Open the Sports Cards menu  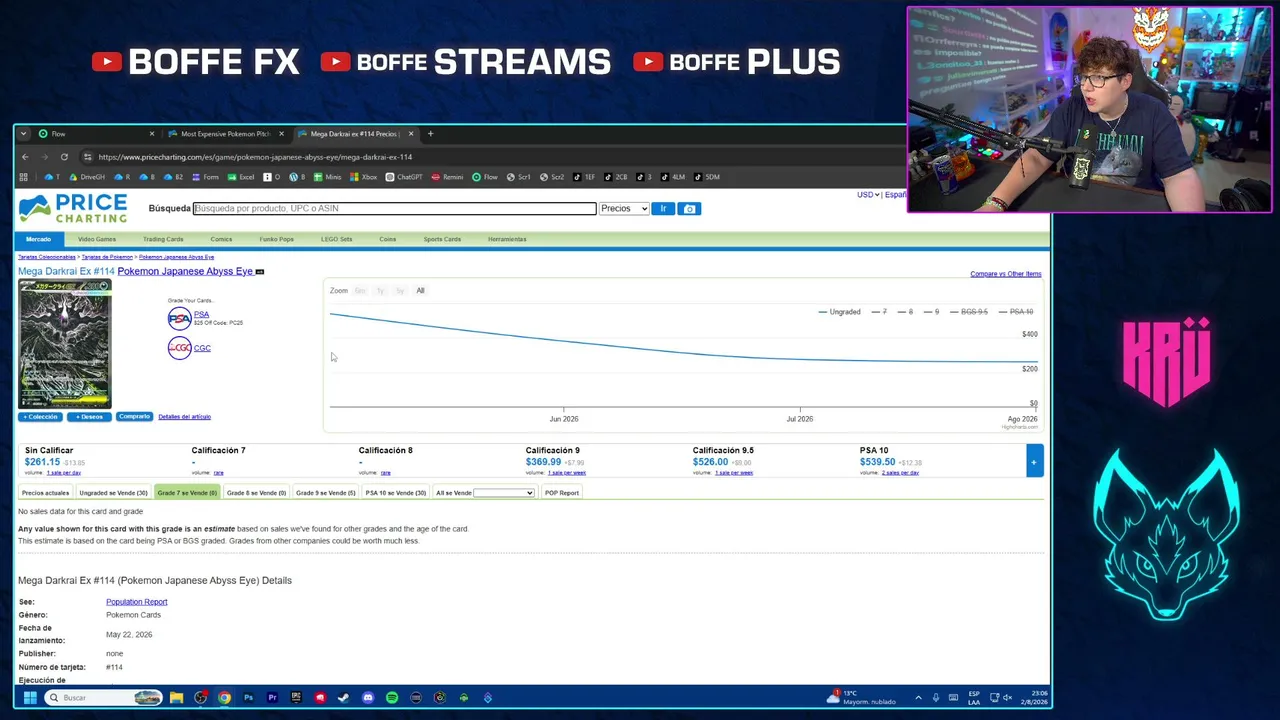442,239
